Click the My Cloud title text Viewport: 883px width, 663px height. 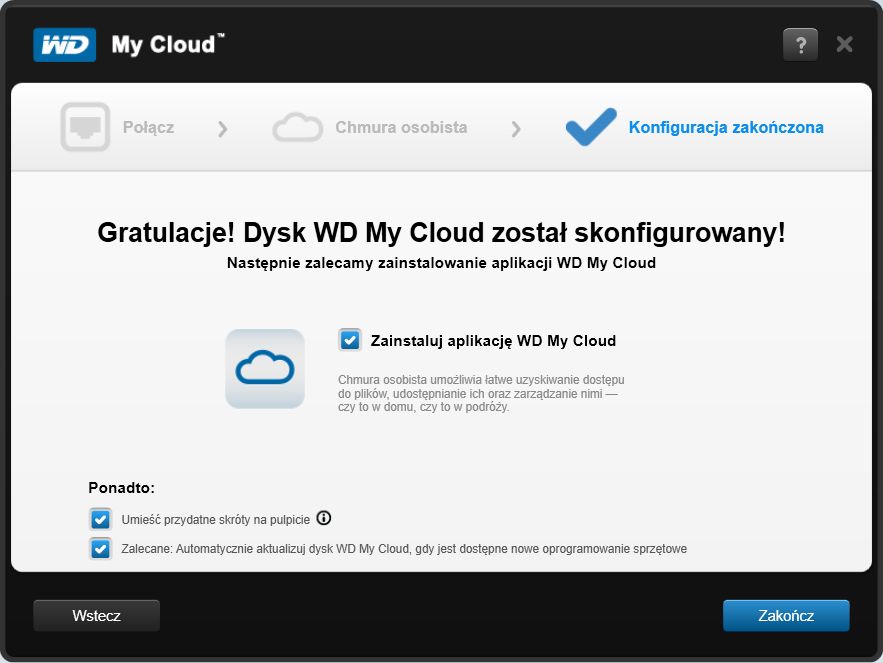click(168, 45)
